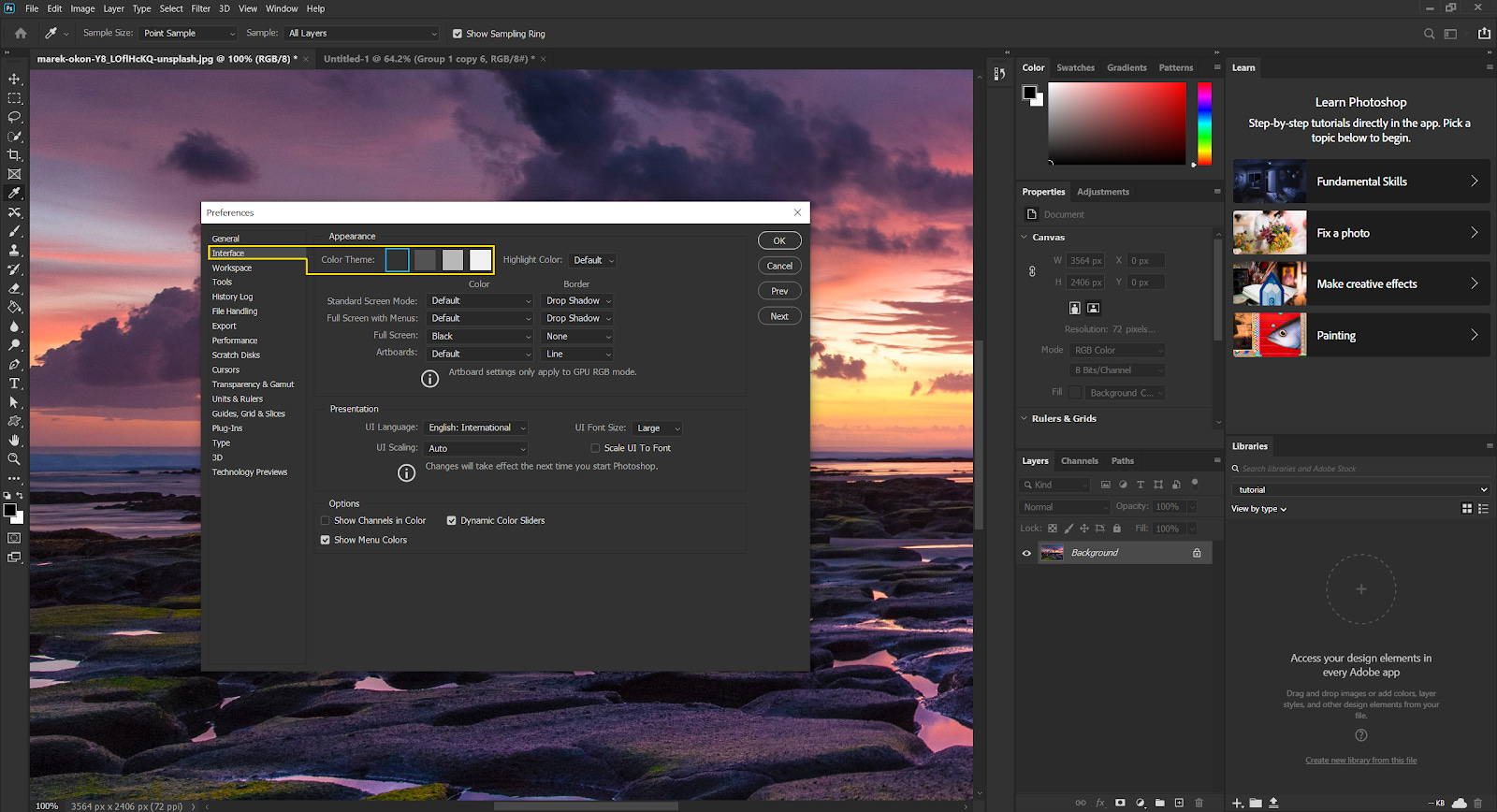Pick the Crop tool in toolbar
This screenshot has height=812, width=1497.
pyautogui.click(x=14, y=155)
